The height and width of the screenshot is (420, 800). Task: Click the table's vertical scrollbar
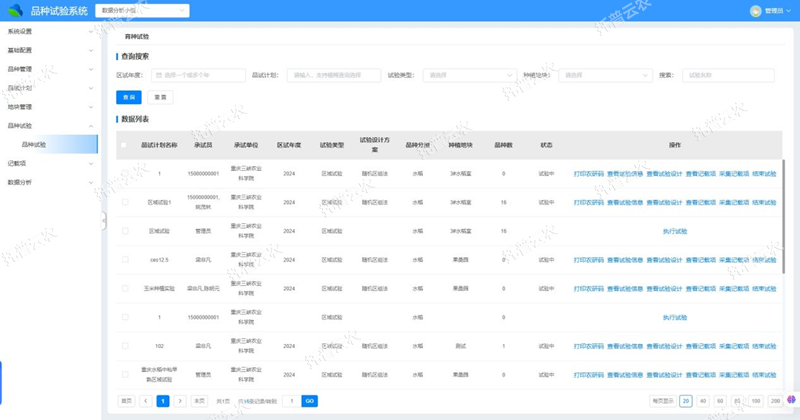point(783,200)
